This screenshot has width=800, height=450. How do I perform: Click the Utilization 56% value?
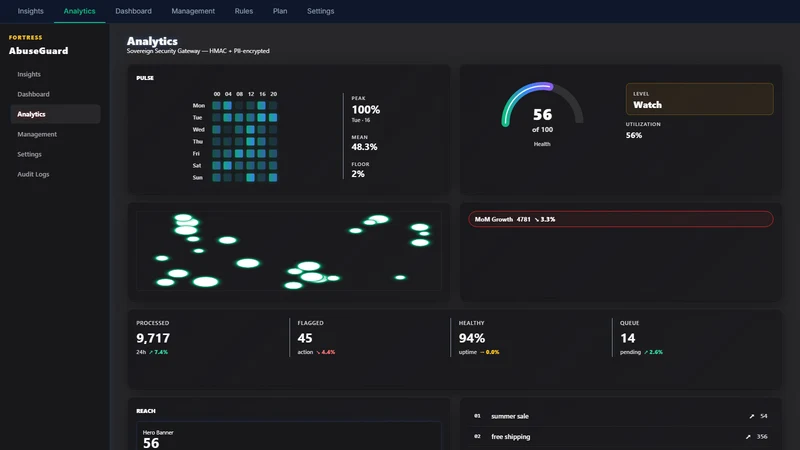634,135
